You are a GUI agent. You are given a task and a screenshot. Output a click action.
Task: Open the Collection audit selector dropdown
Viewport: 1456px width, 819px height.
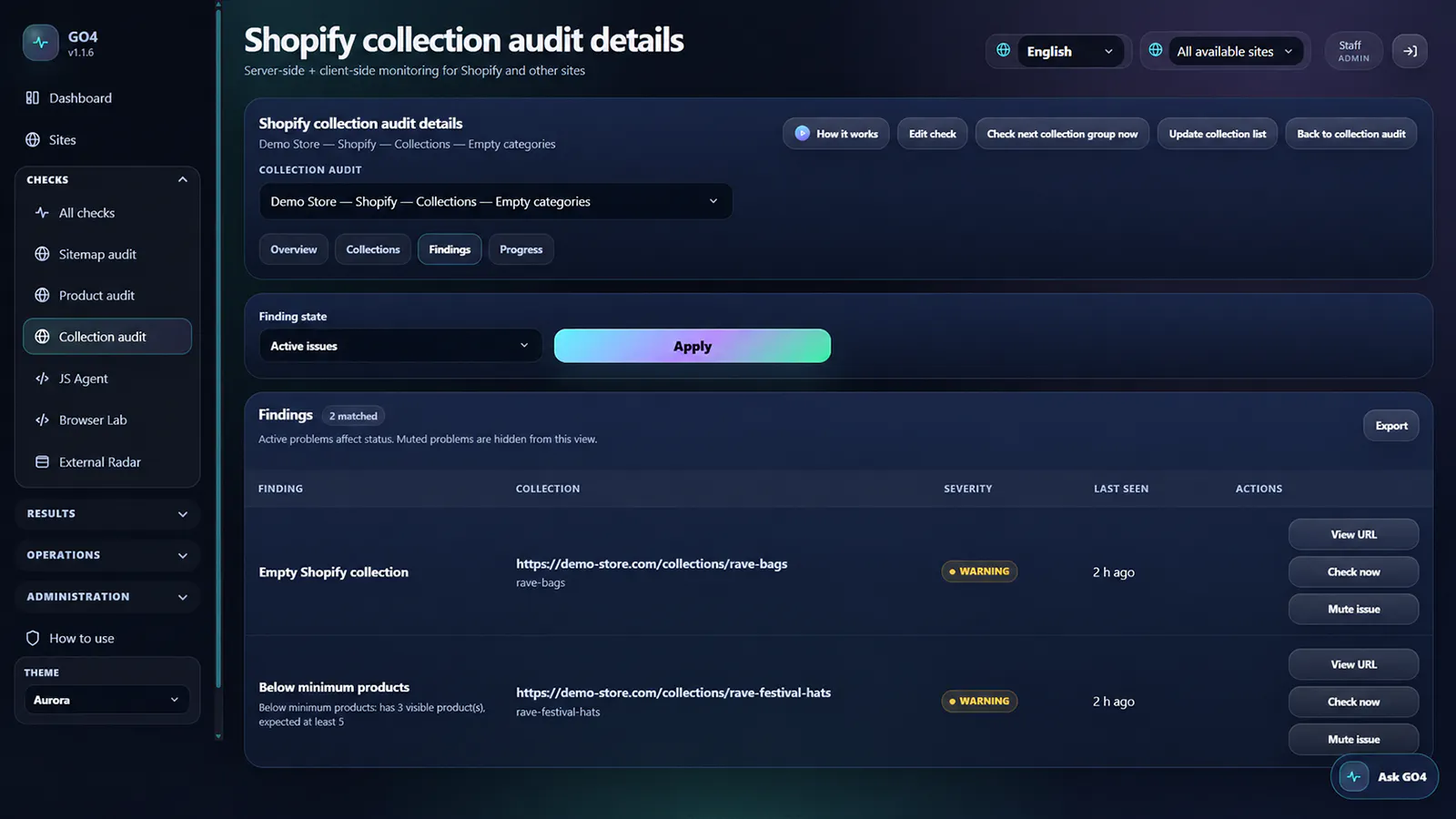coord(495,201)
